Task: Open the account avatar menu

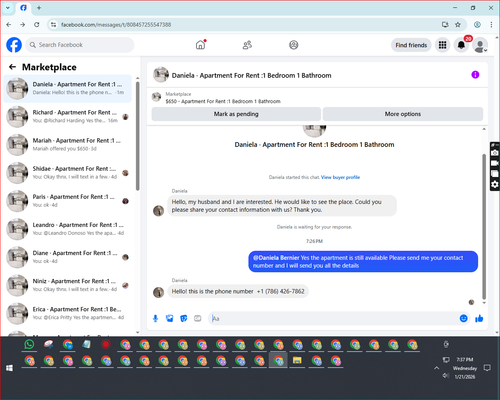Action: click(480, 46)
